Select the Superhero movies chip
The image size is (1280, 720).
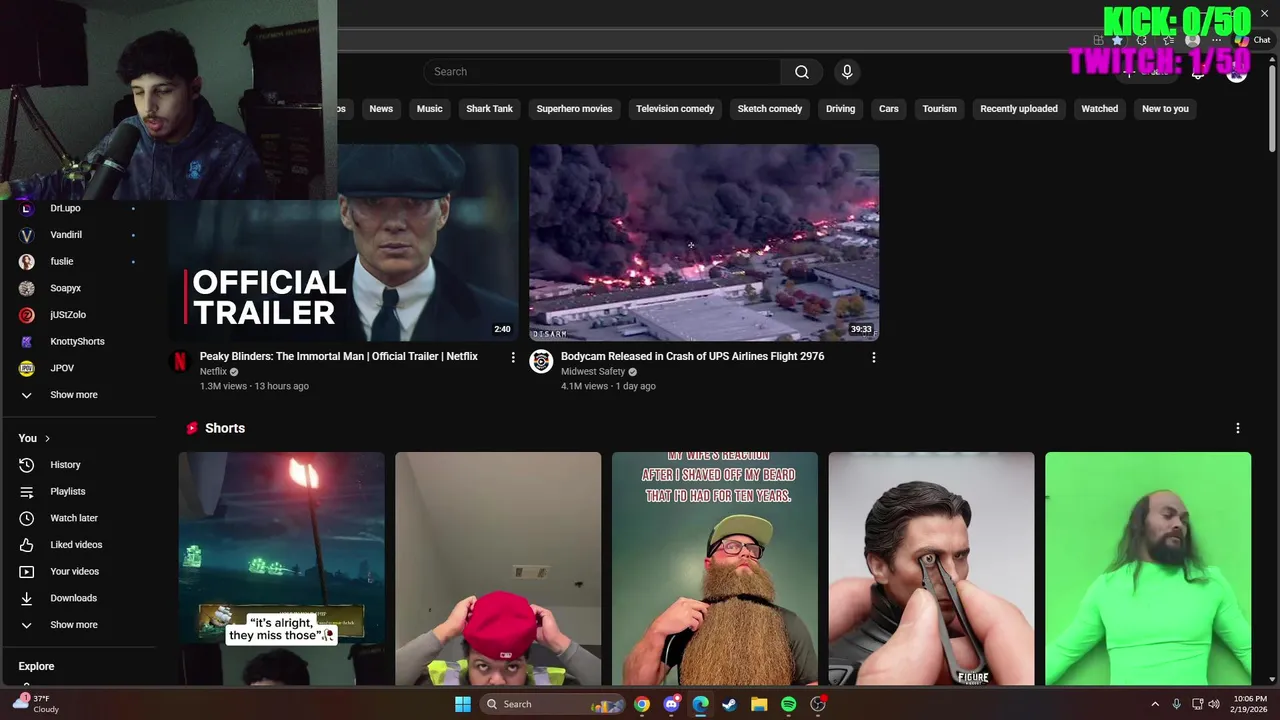(574, 109)
